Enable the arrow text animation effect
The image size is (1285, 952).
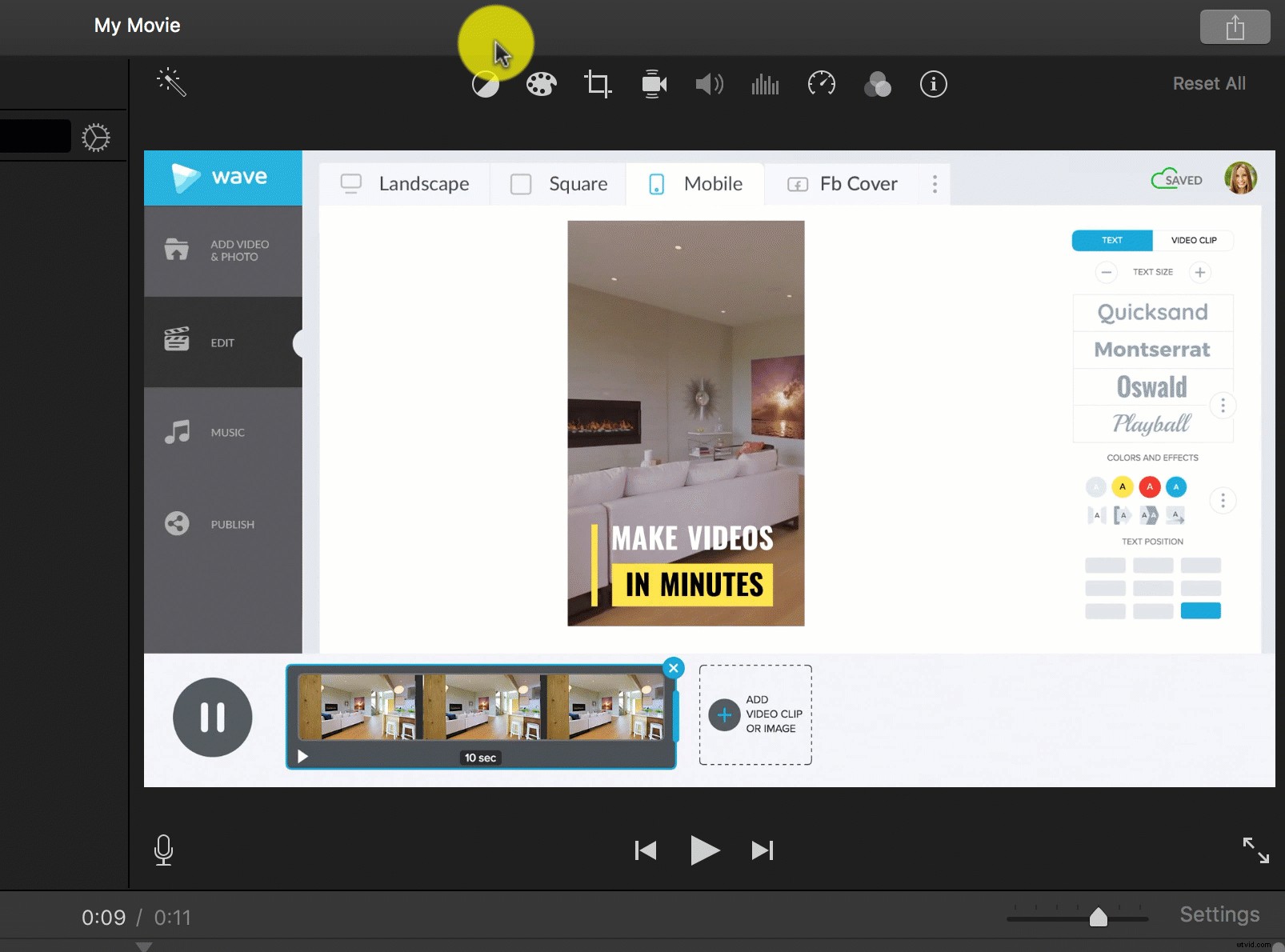click(1176, 515)
